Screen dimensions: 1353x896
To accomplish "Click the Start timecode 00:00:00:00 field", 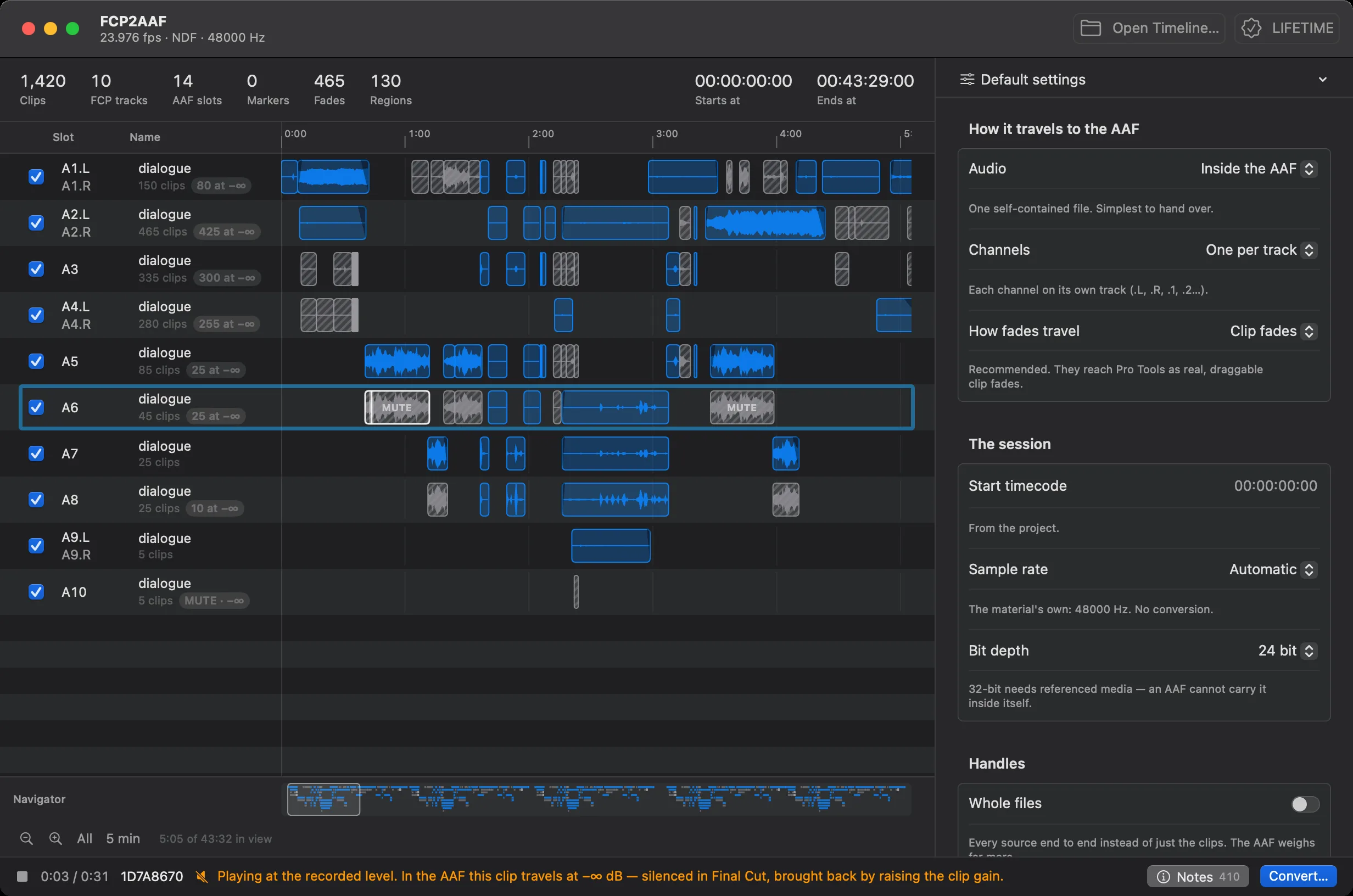I will (x=1275, y=486).
